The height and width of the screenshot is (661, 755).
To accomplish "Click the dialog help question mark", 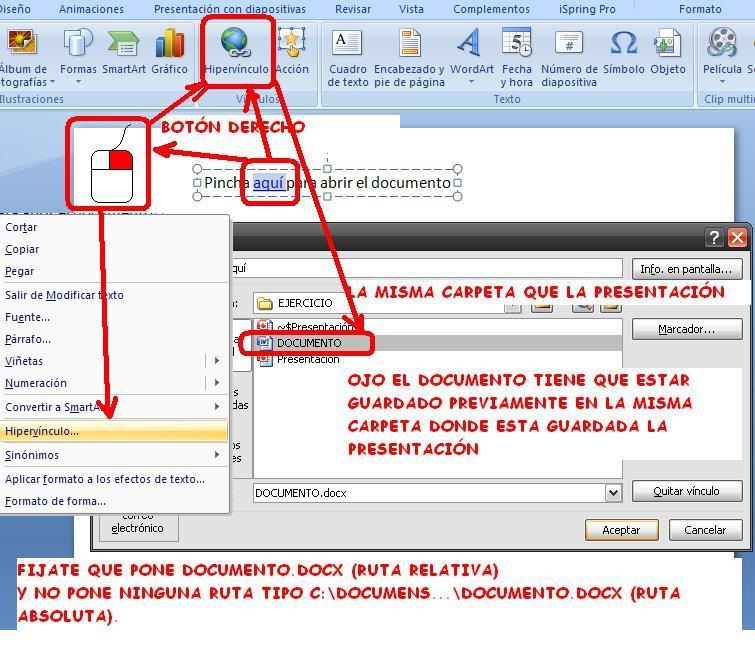I will [x=714, y=237].
